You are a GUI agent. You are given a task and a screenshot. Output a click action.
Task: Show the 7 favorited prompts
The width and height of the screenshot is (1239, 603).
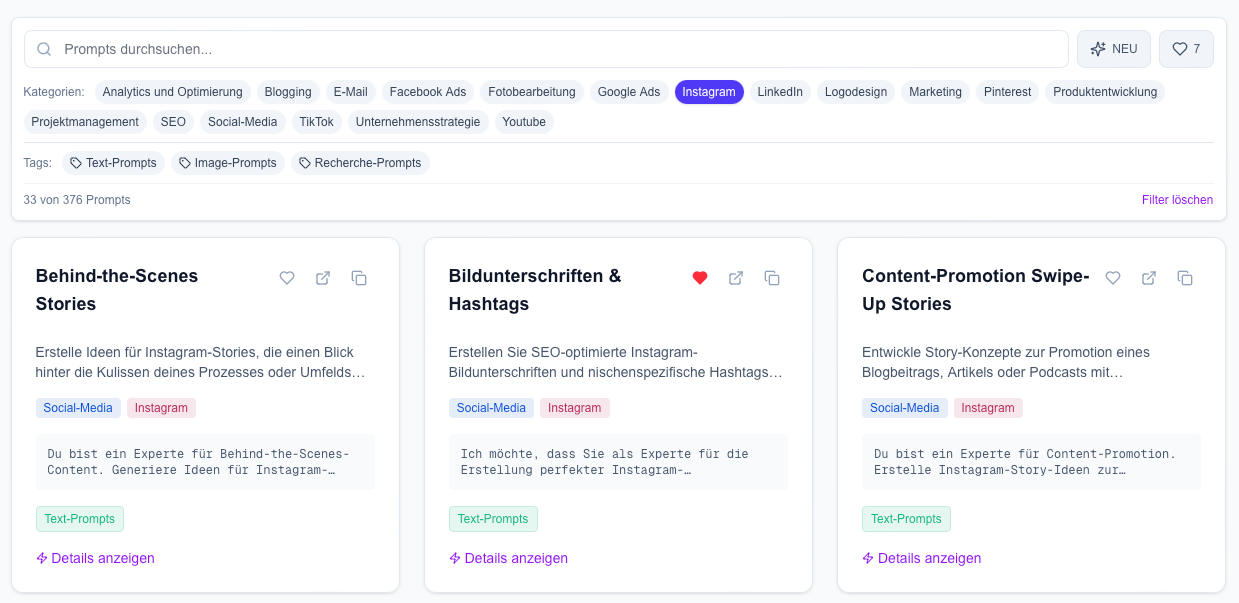click(x=1186, y=49)
